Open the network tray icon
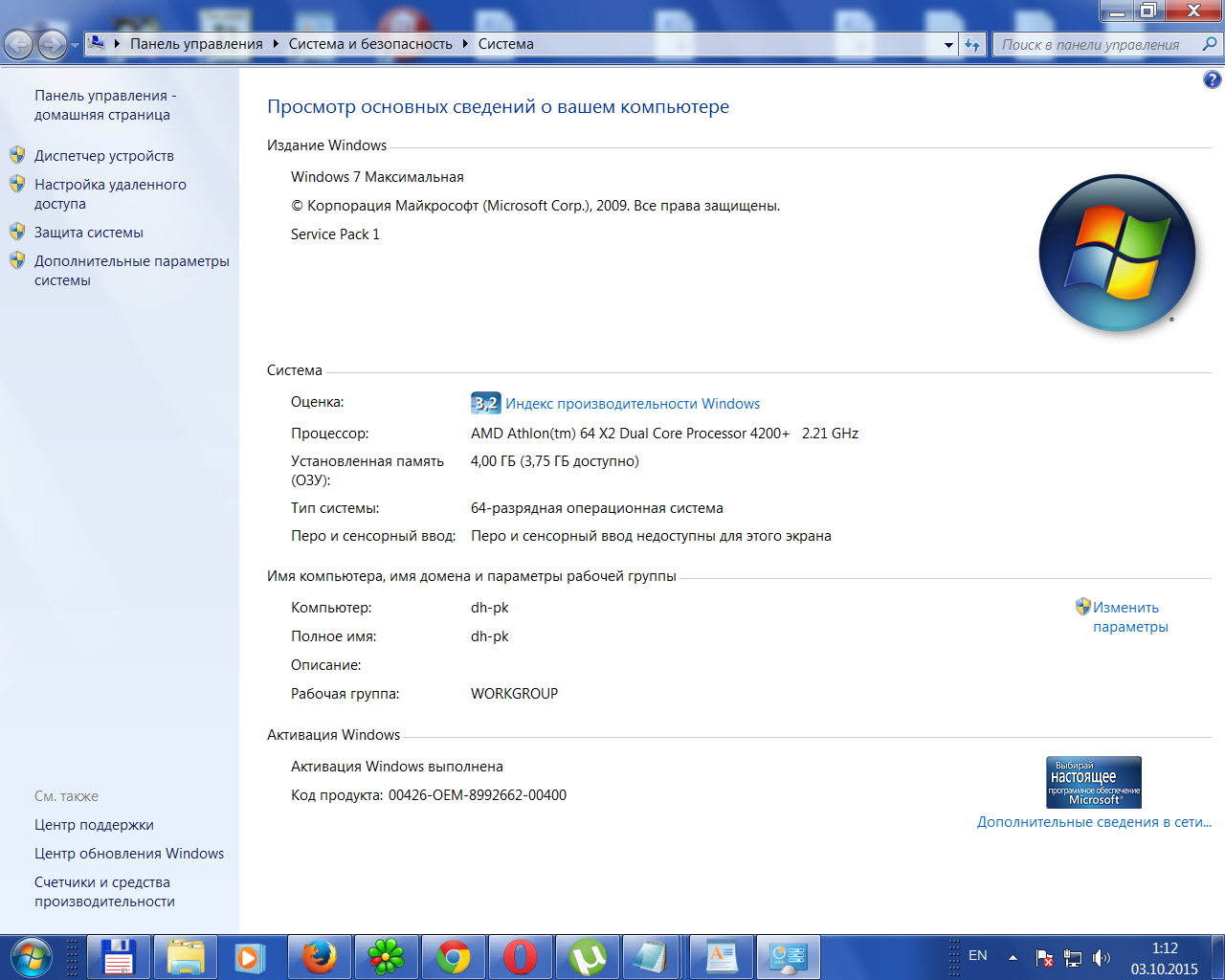 point(1073,957)
